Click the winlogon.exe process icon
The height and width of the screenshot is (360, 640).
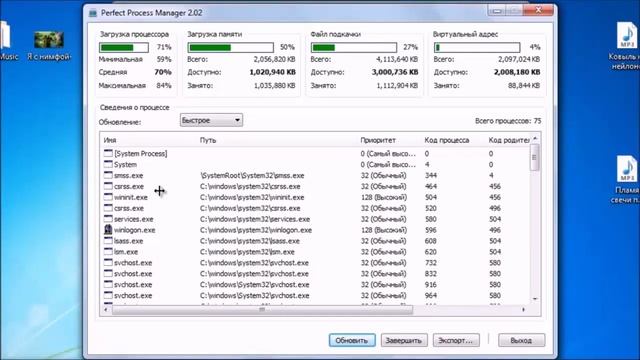pos(108,229)
